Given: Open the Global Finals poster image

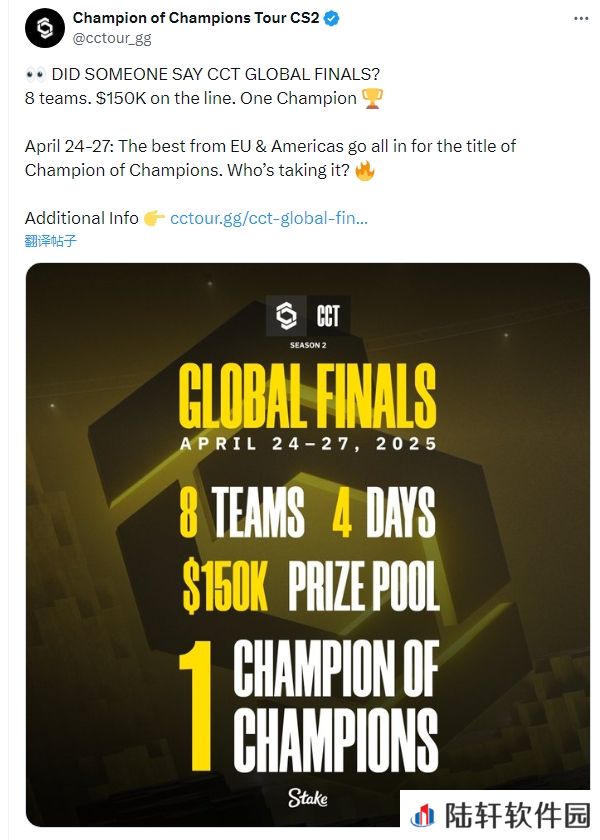Looking at the screenshot, I should (x=308, y=544).
